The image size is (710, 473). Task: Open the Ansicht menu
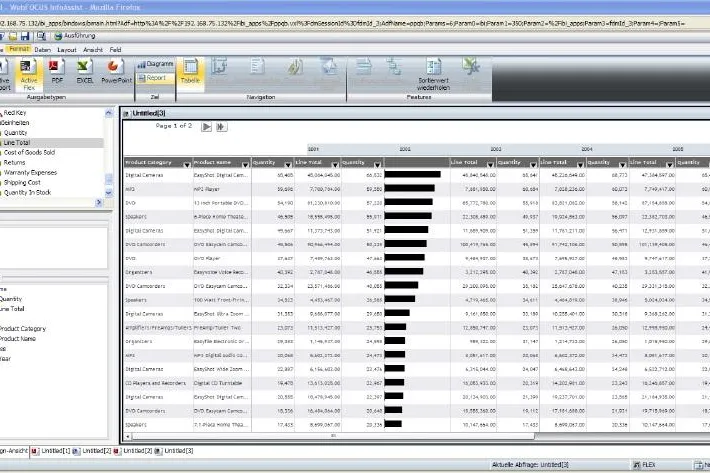click(x=93, y=50)
